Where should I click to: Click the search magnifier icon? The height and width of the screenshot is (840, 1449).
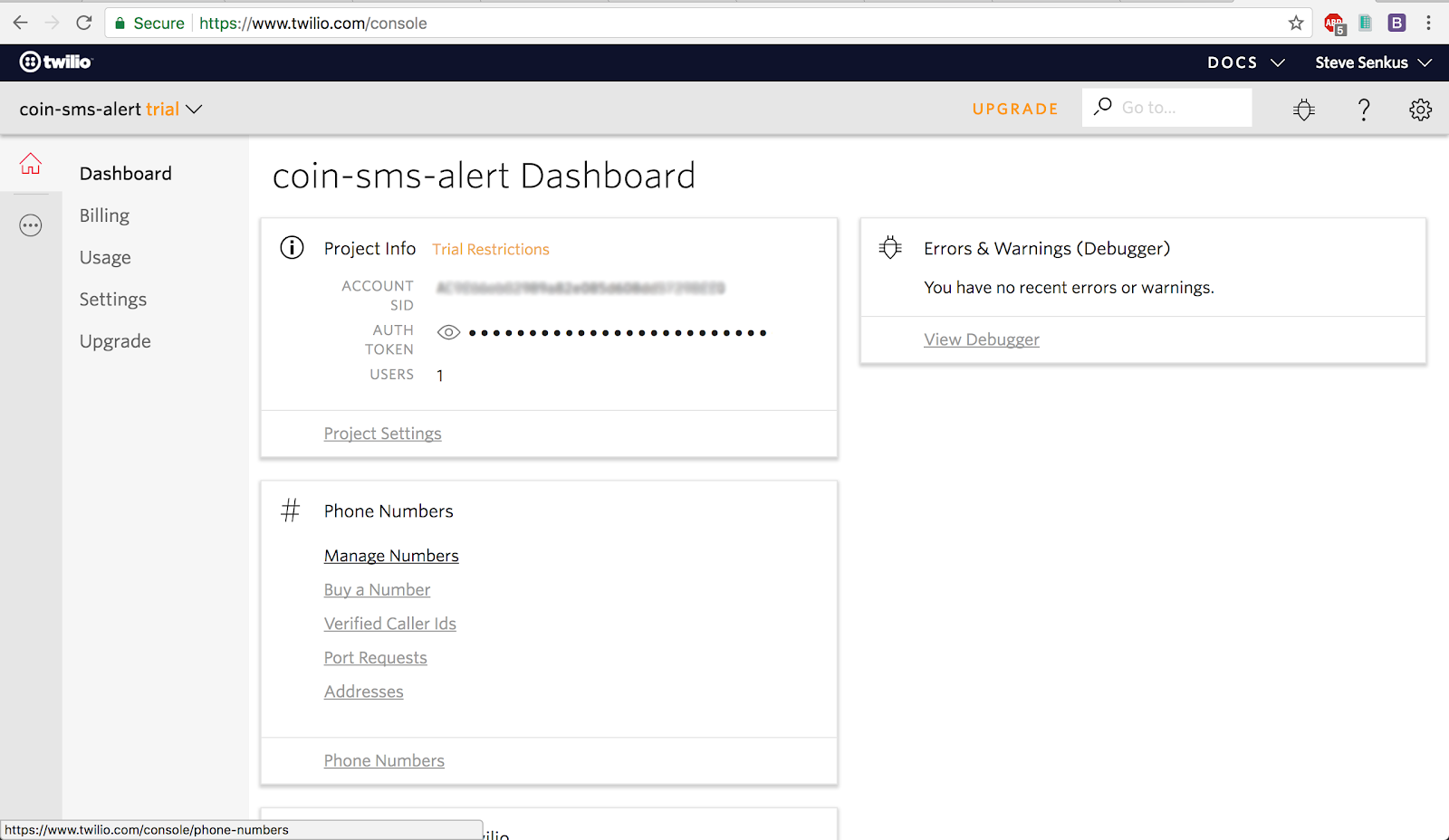click(1103, 107)
